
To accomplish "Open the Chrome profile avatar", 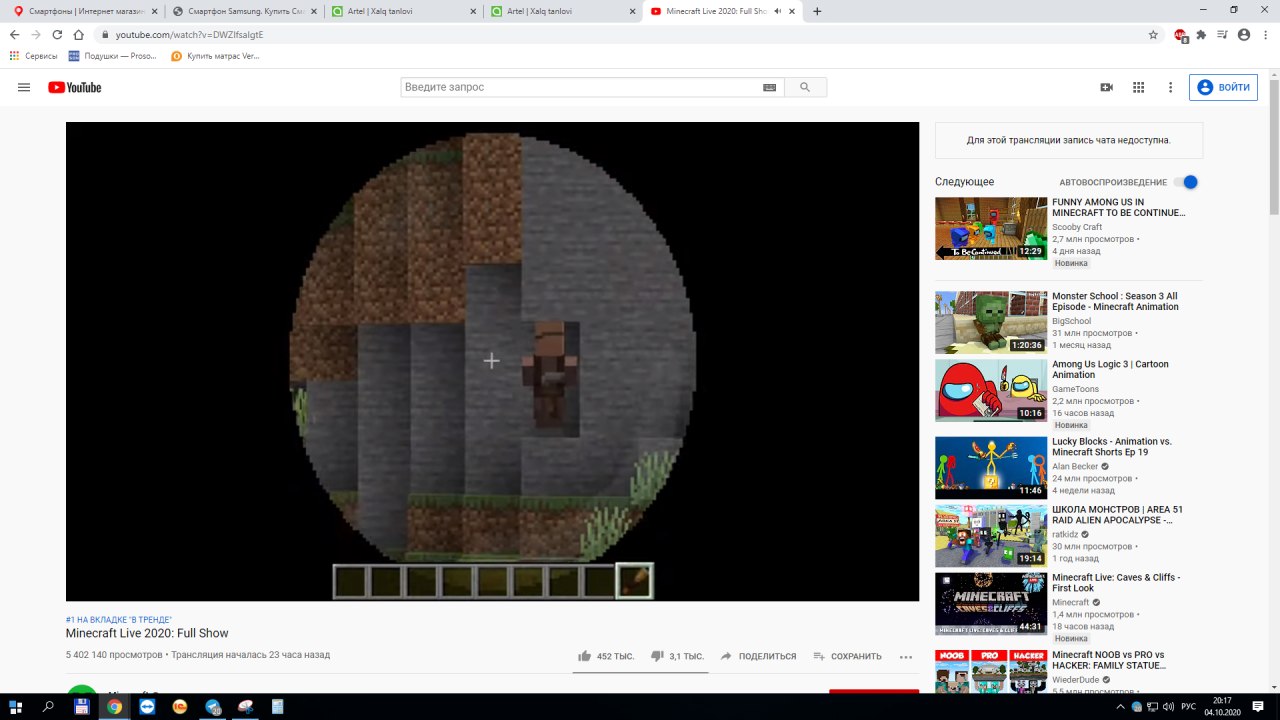I will [x=1244, y=34].
